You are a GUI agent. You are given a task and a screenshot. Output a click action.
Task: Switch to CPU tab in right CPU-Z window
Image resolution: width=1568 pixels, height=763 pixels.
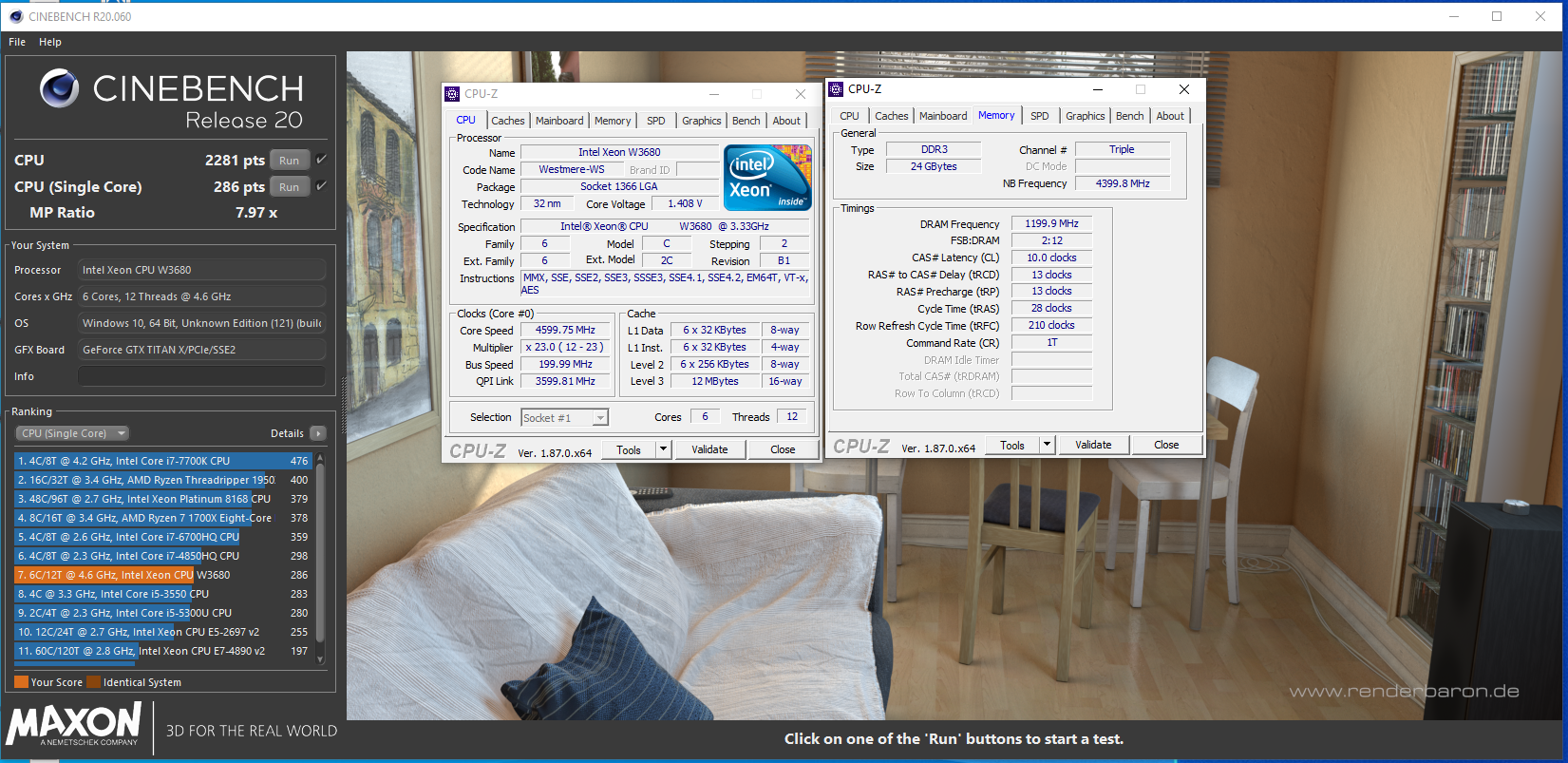tap(850, 116)
